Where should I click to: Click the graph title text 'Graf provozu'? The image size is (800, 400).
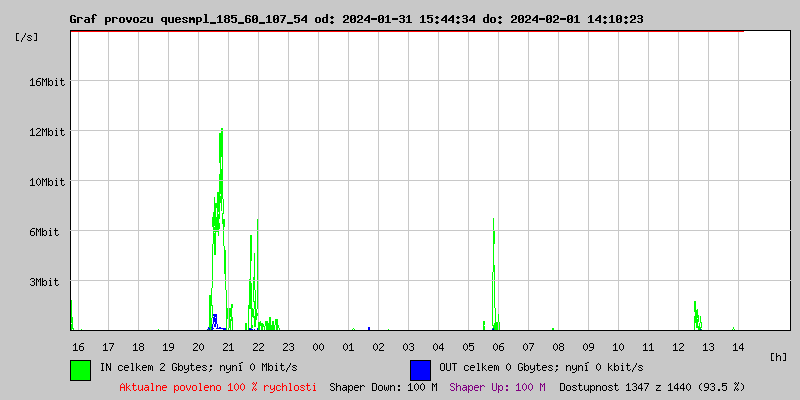(x=110, y=19)
